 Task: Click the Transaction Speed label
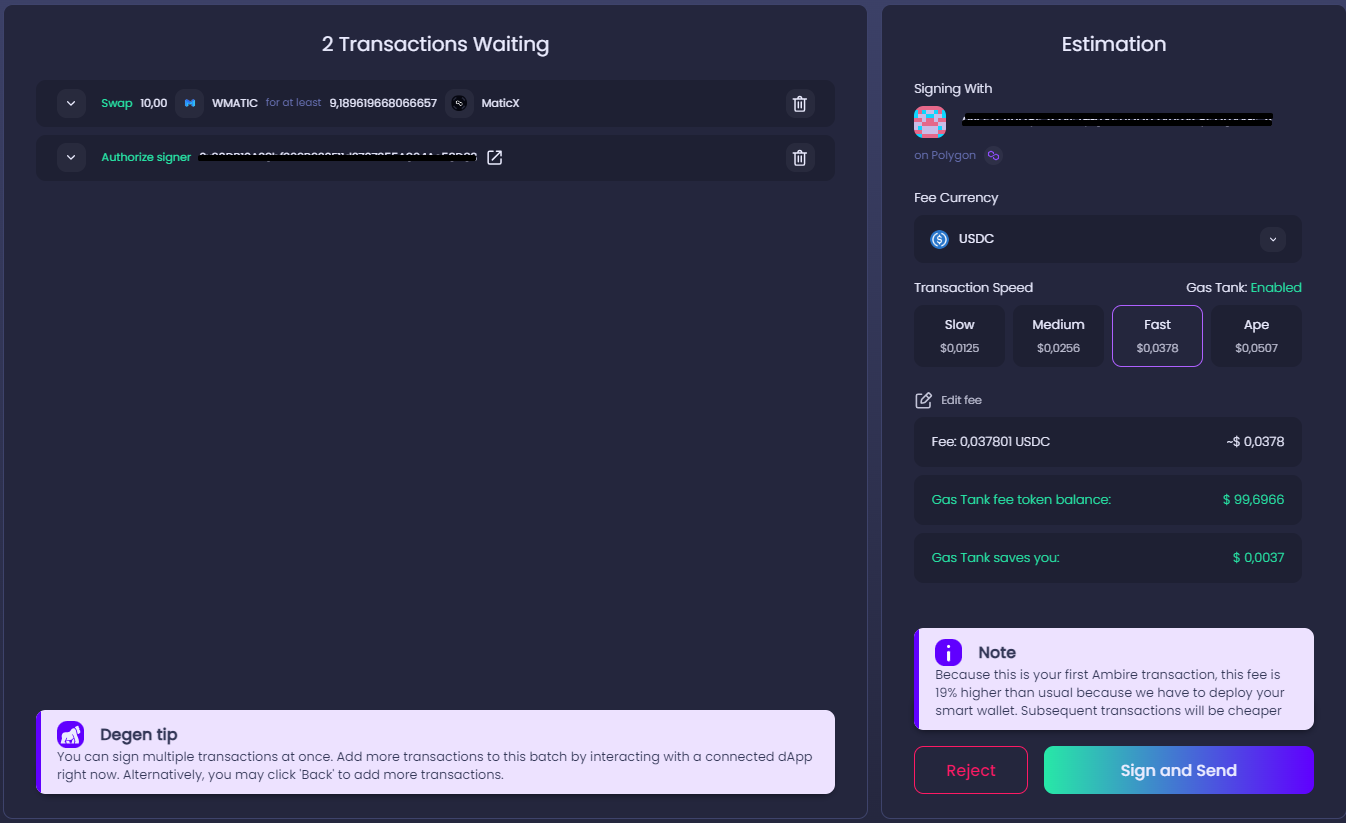[973, 287]
